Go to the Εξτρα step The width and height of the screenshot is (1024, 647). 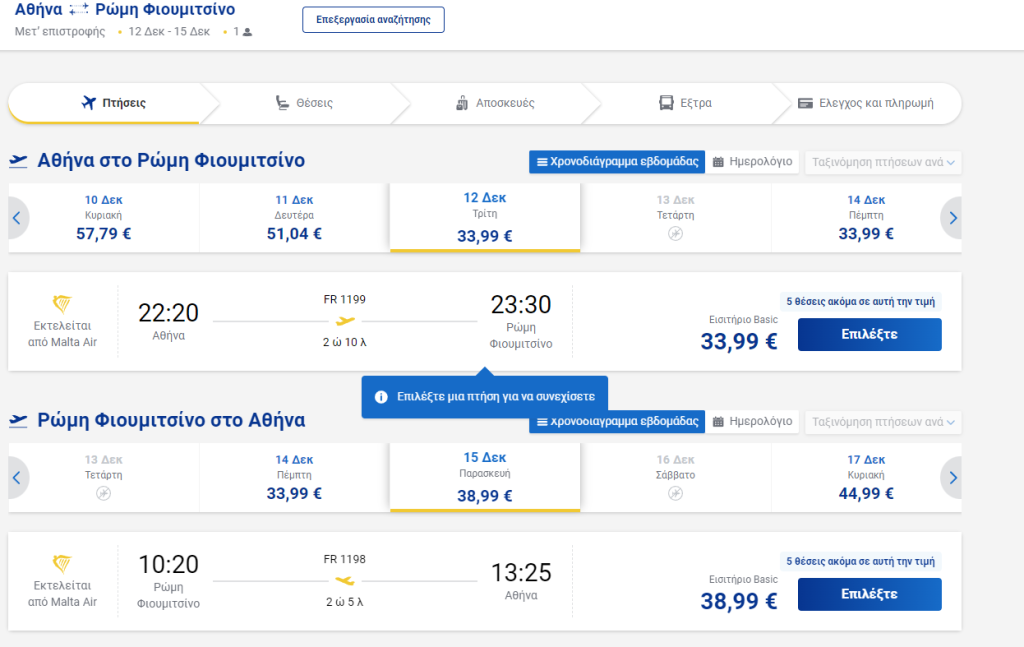coord(685,103)
